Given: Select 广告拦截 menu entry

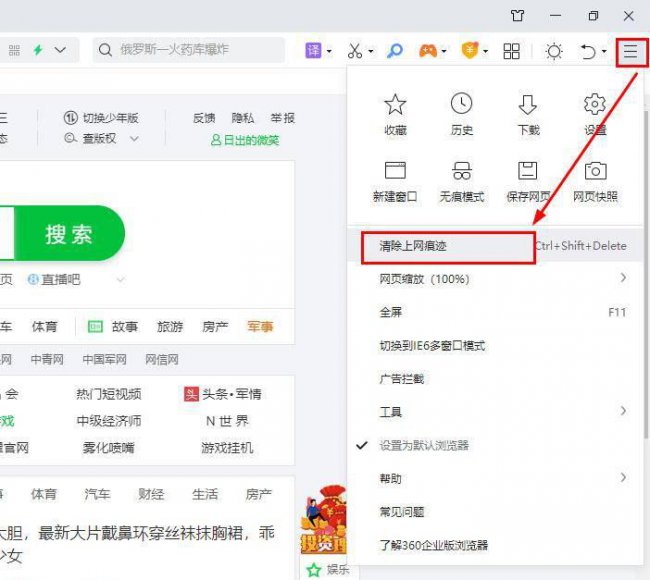Looking at the screenshot, I should click(x=495, y=379).
